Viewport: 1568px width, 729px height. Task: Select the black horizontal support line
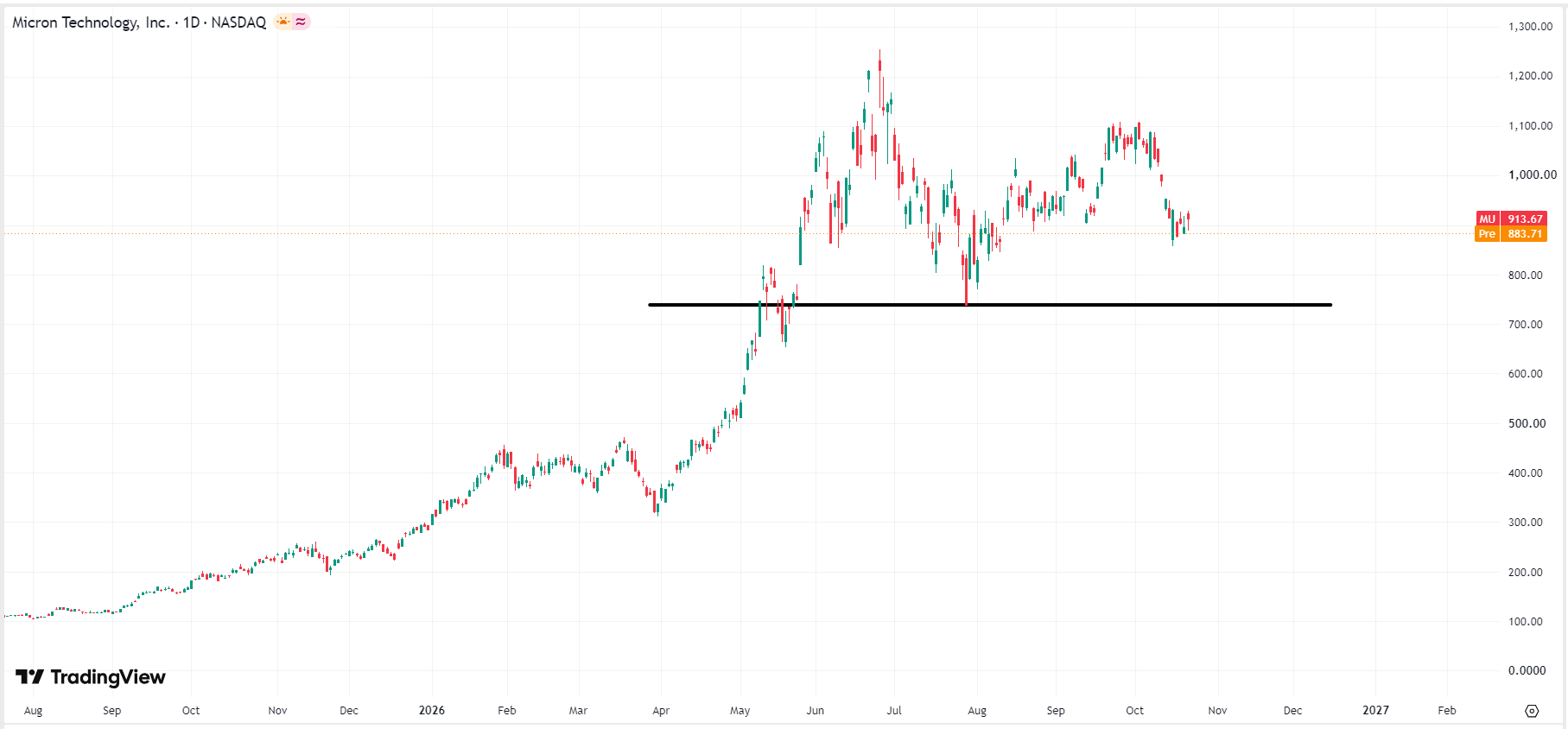[990, 305]
